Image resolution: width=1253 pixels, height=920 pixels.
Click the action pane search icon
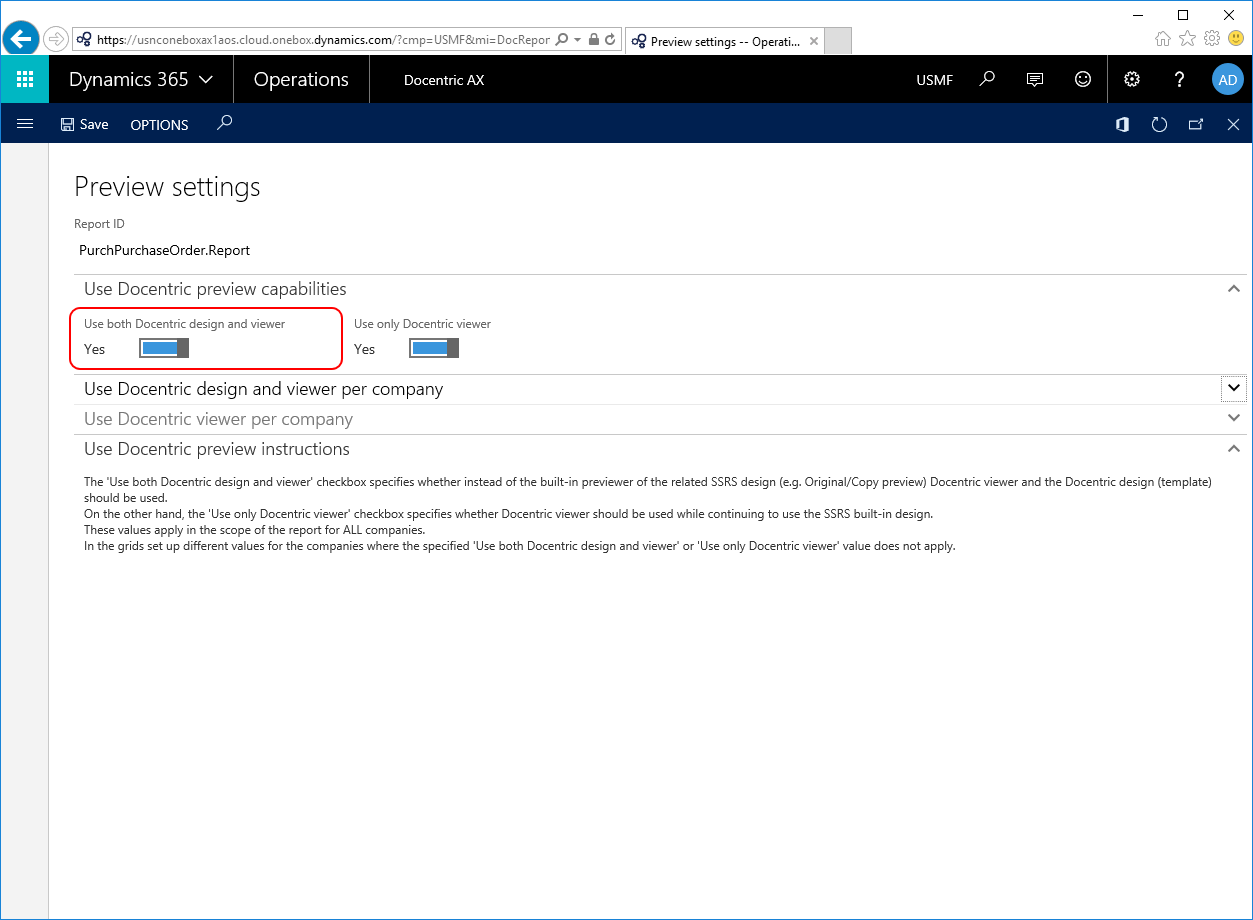(x=225, y=123)
